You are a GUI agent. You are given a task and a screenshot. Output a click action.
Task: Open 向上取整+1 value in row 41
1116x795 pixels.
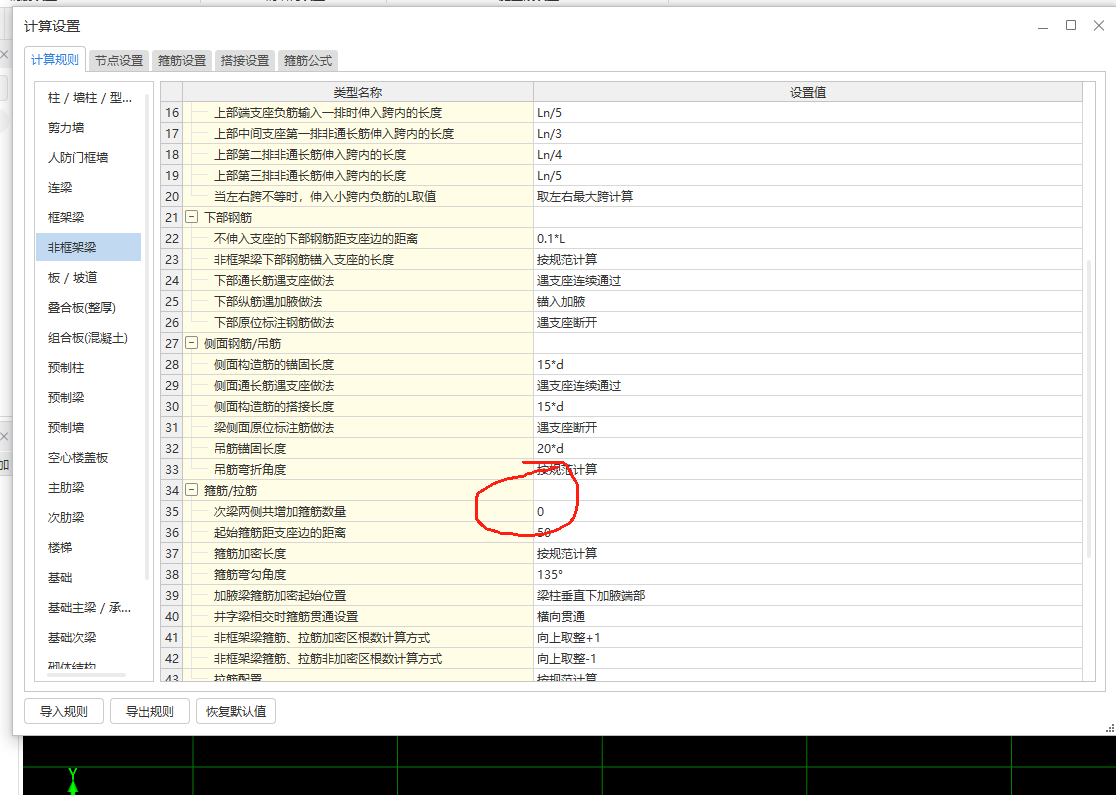pyautogui.click(x=808, y=637)
